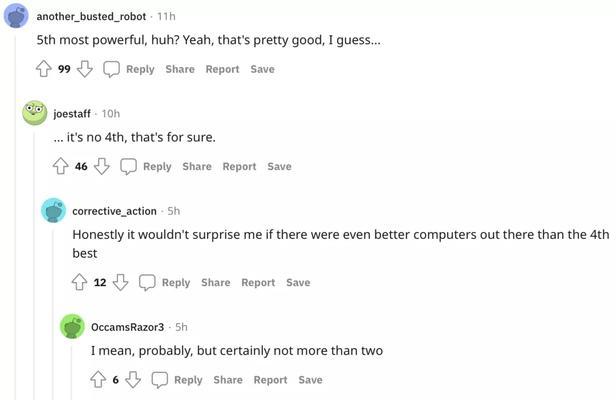Upvote corrective_action's comment
The width and height of the screenshot is (616, 400).
coord(79,282)
